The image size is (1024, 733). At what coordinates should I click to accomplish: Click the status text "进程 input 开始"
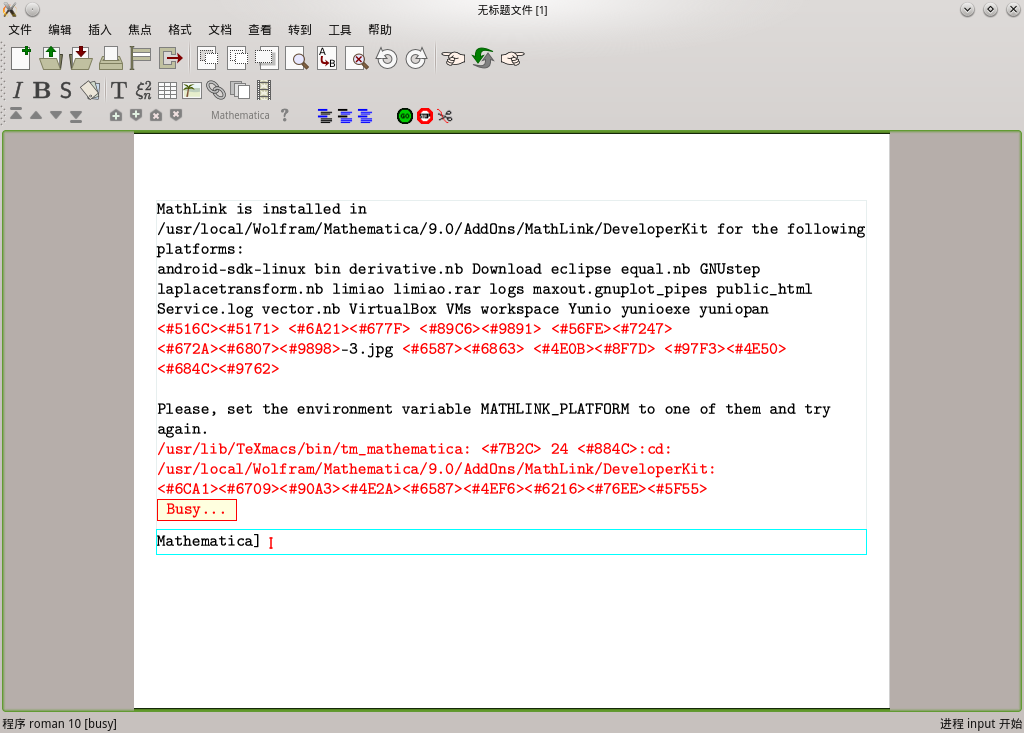[x=981, y=723]
